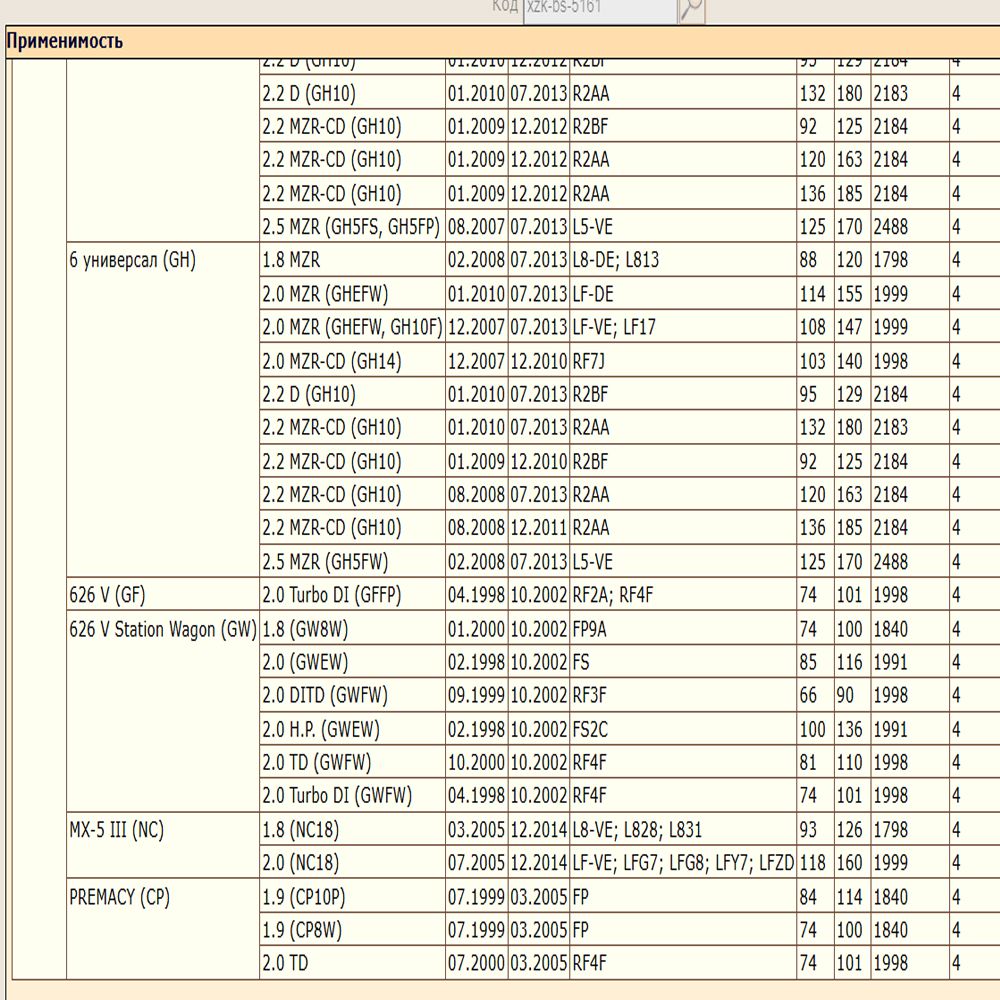The width and height of the screenshot is (1000, 1000).
Task: Click the 2.0 TD (GWFW) modification cell
Action: [x=352, y=761]
